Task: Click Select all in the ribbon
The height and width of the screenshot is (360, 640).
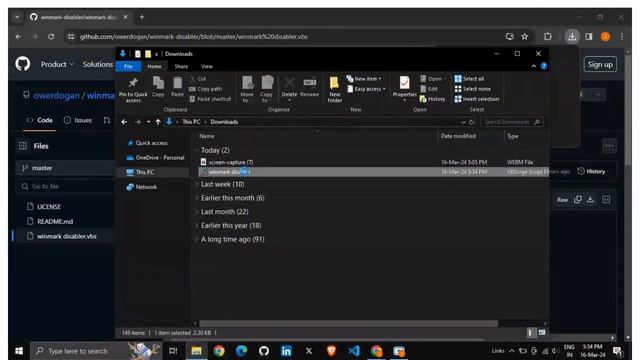Action: click(469, 79)
